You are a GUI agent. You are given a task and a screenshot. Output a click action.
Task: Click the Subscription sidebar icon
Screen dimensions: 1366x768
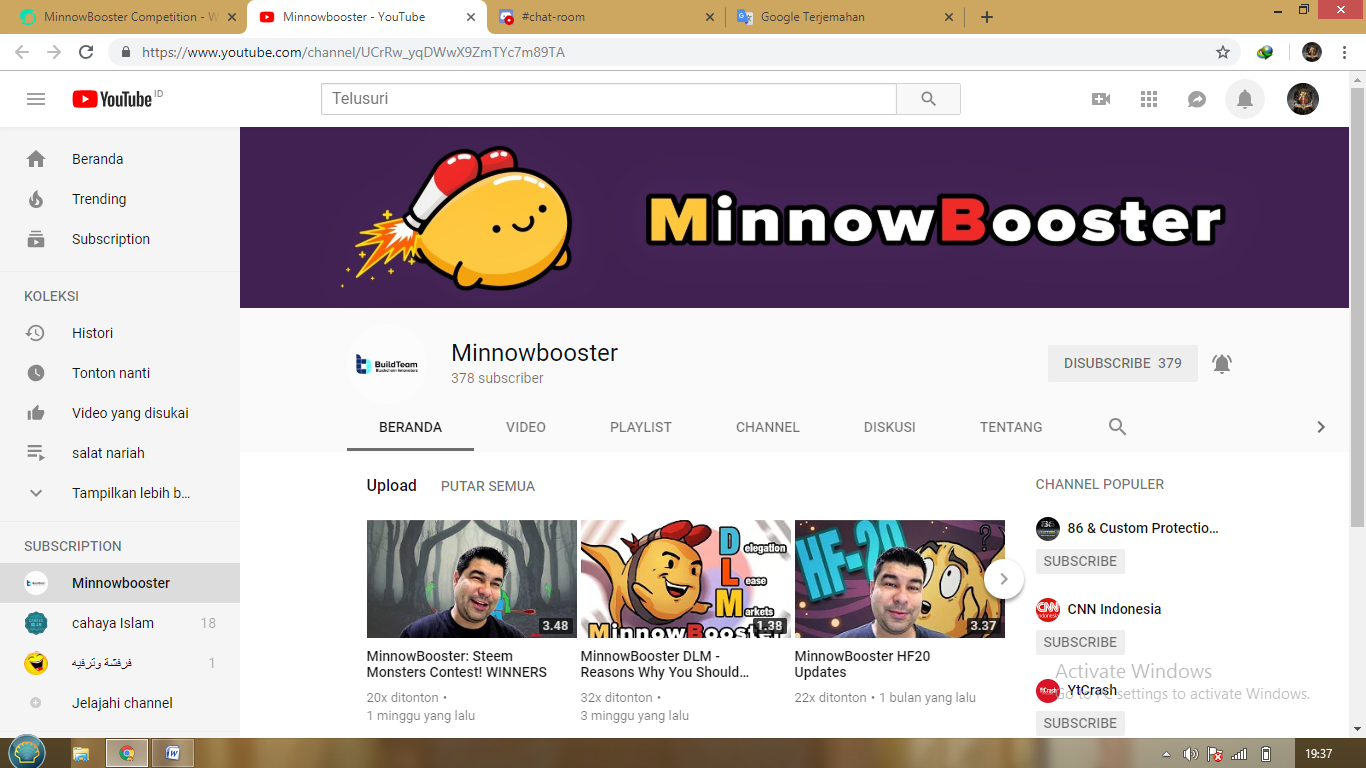(36, 239)
